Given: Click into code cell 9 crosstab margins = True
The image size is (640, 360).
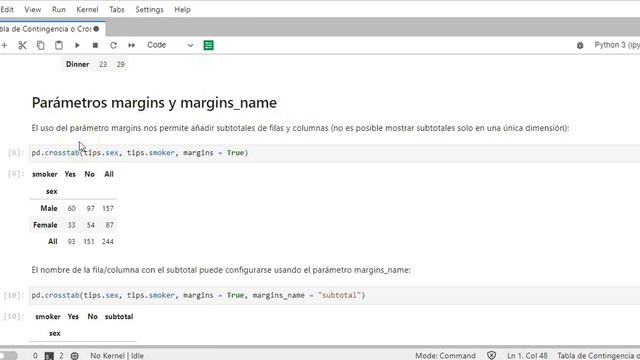Looking at the screenshot, I should tap(334, 153).
